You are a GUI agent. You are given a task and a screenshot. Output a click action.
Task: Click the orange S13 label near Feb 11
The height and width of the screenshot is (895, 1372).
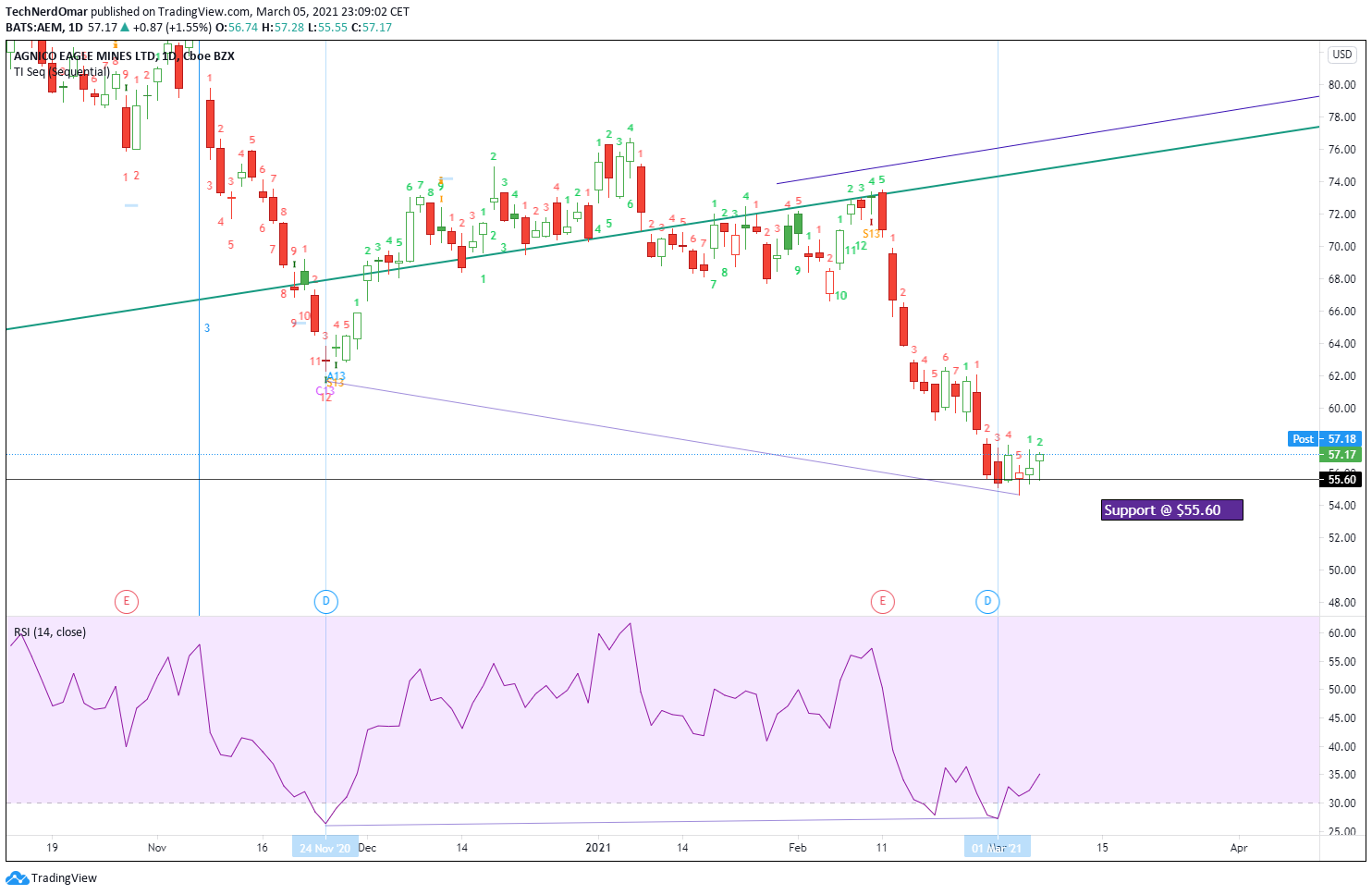tap(872, 234)
